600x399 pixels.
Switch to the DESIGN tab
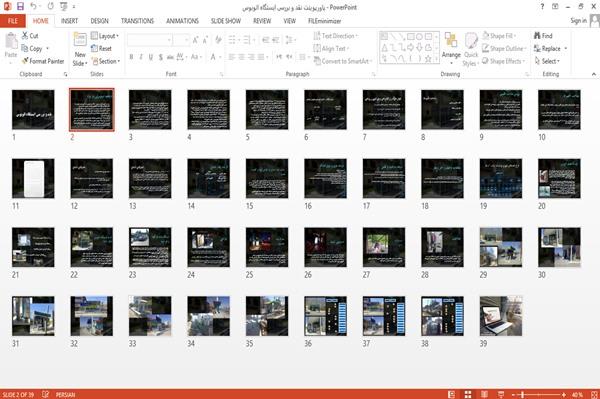[x=99, y=21]
